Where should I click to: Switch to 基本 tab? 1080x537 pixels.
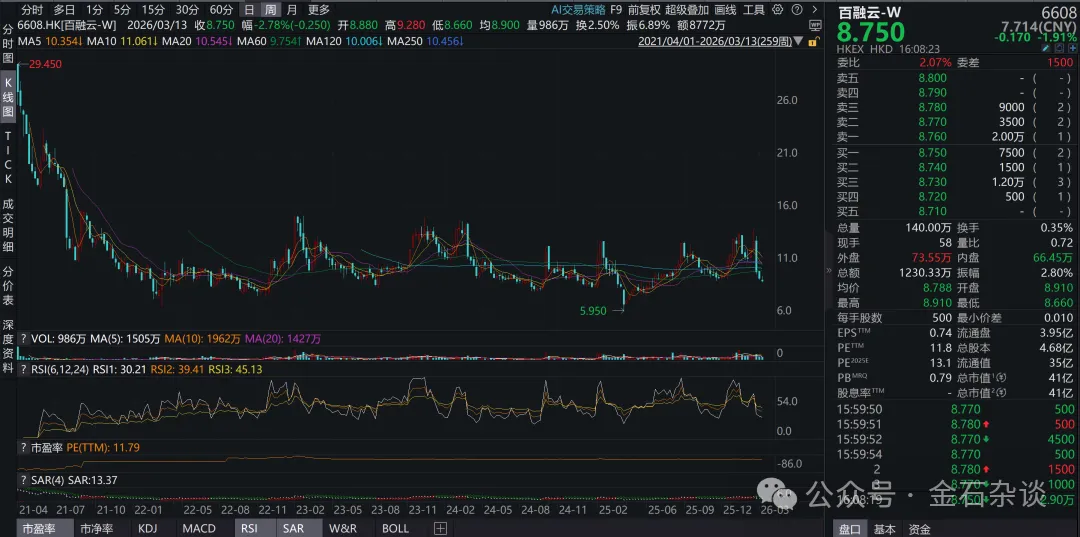tap(885, 529)
